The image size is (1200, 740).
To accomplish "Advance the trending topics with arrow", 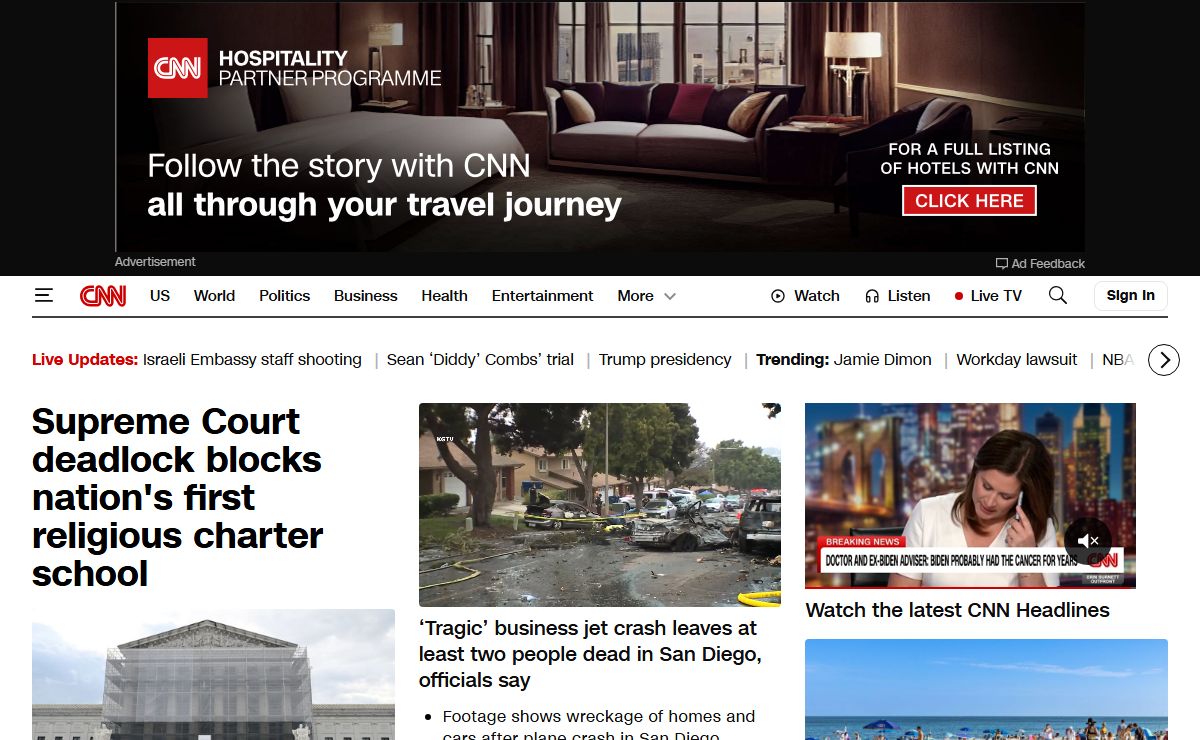I will 1164,360.
